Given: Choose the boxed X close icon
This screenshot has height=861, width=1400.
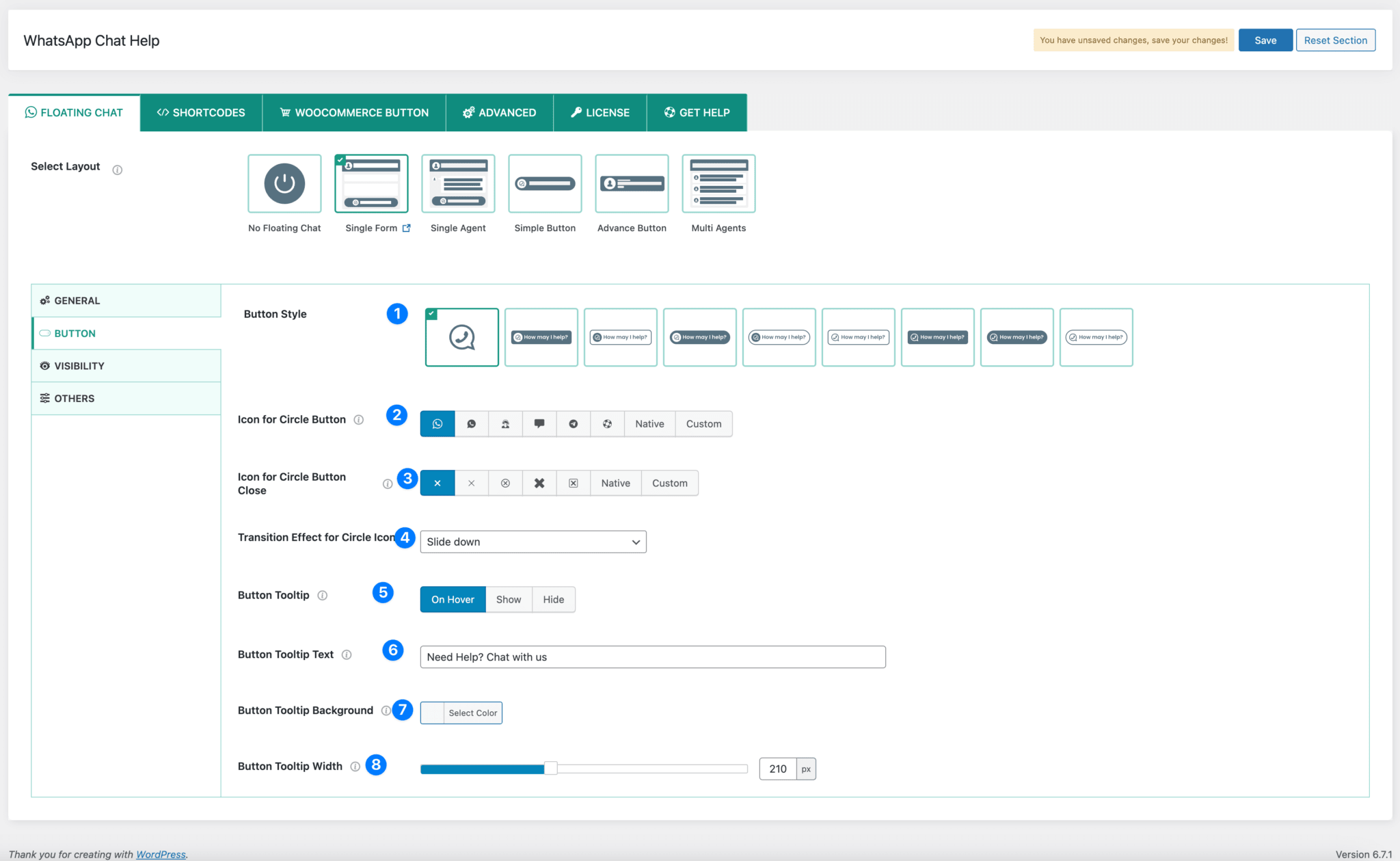Looking at the screenshot, I should (x=574, y=484).
